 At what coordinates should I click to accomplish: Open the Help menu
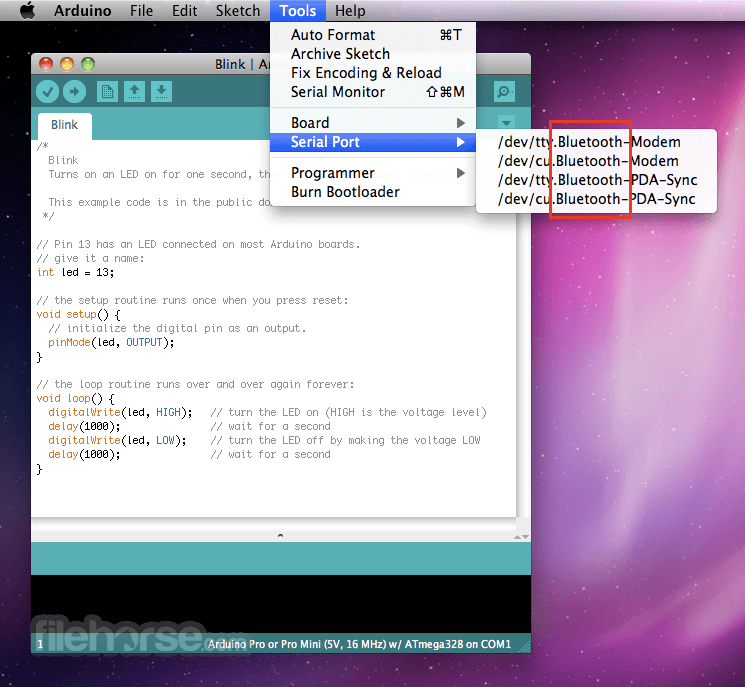[x=350, y=10]
